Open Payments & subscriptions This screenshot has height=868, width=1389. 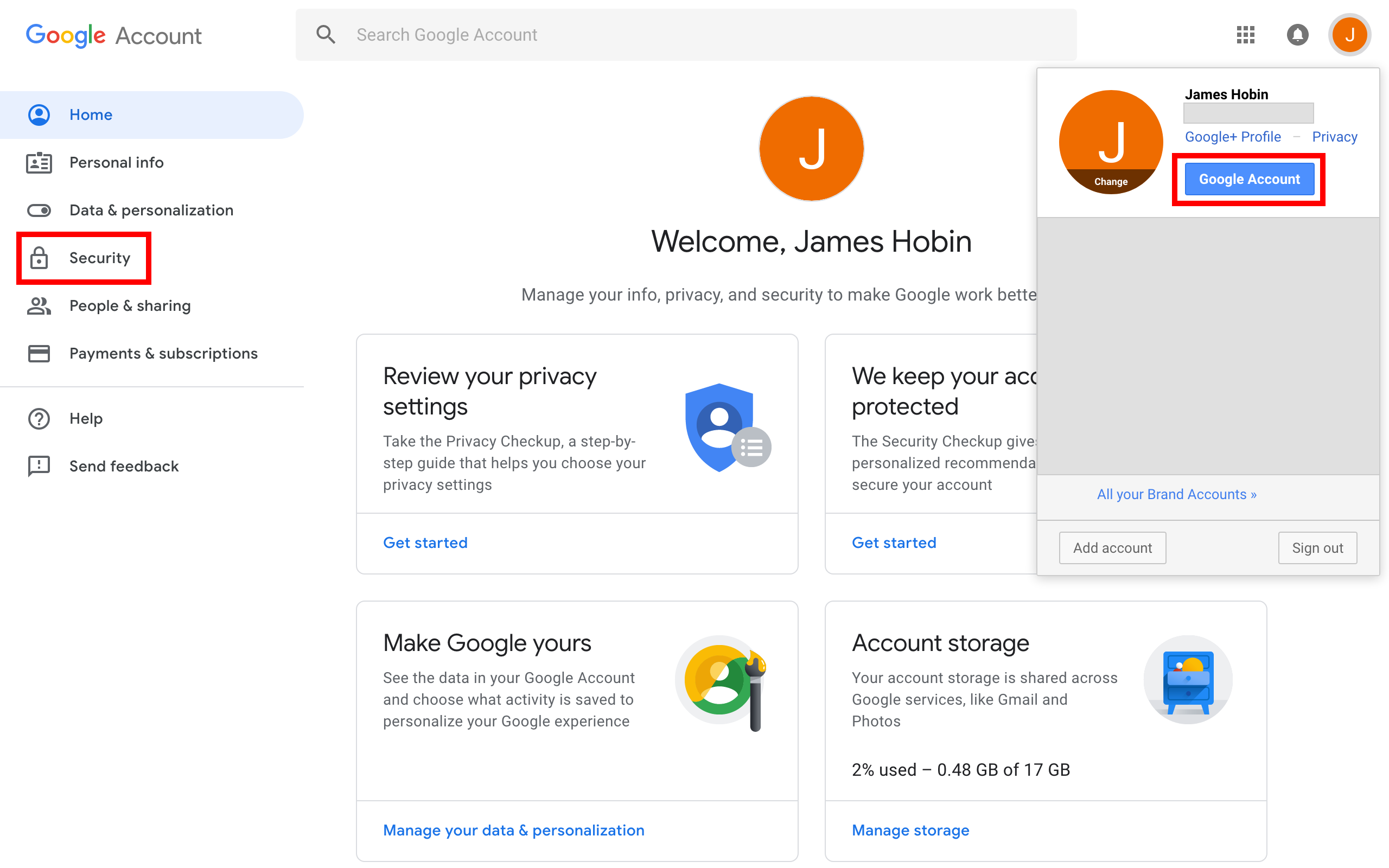tap(163, 354)
